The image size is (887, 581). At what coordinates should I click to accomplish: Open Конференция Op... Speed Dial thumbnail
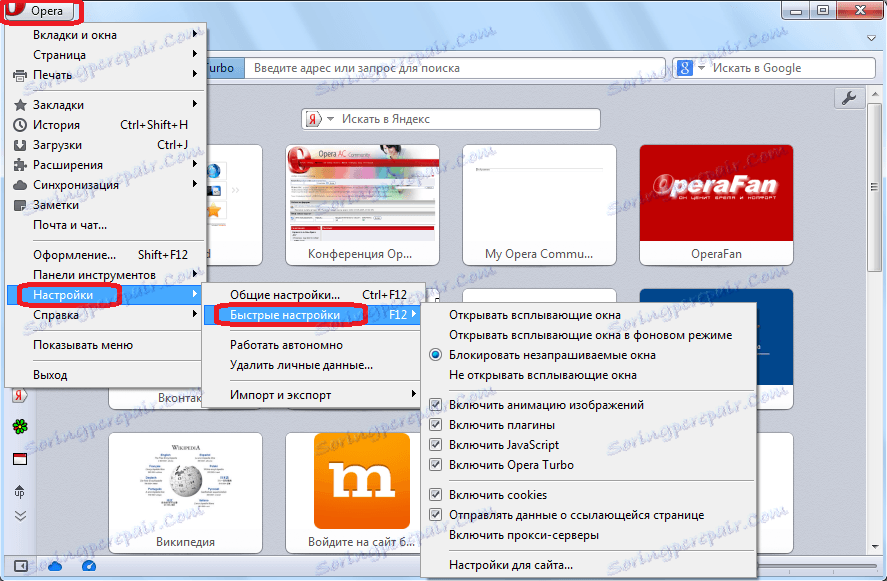coord(362,205)
